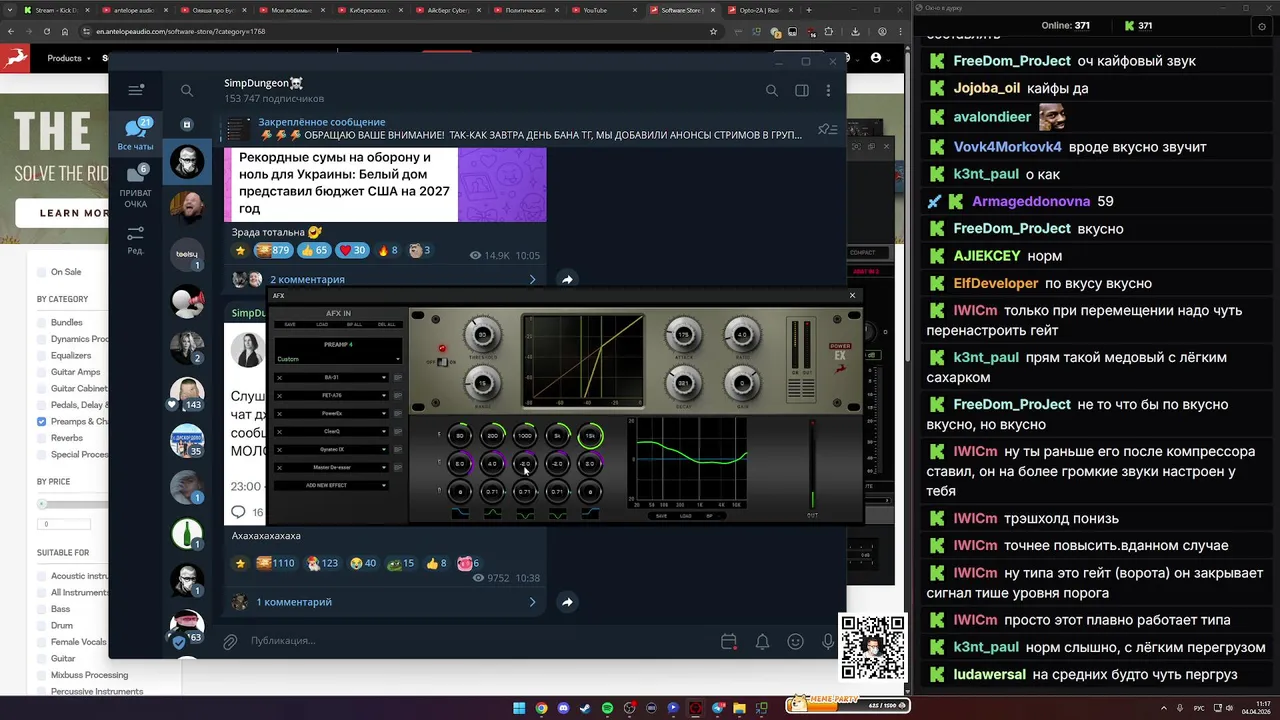
Task: Toggle silent broadcast bell icon
Action: (x=762, y=641)
